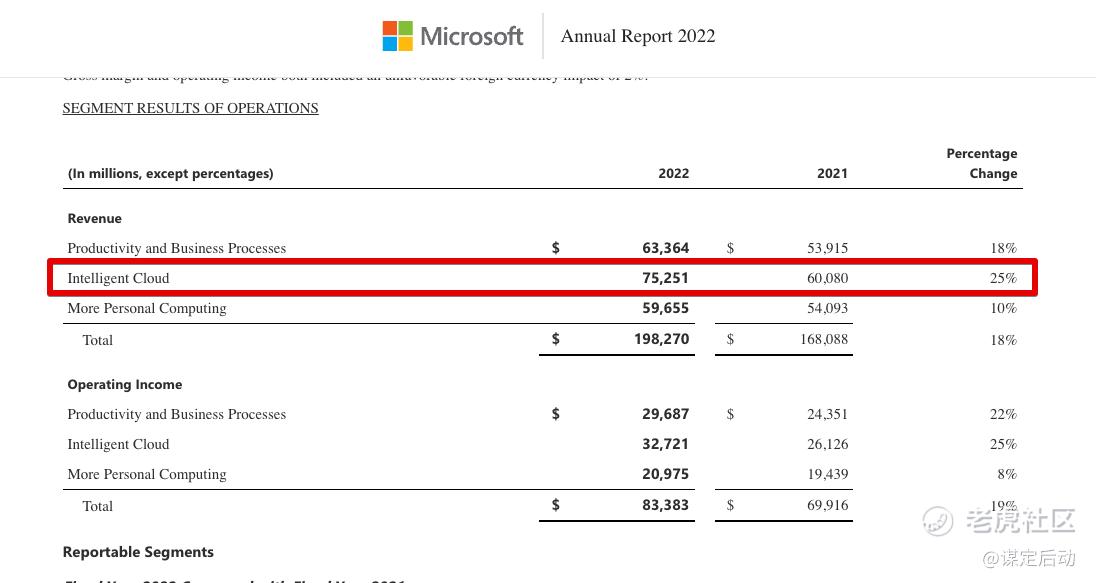This screenshot has width=1096, height=583.
Task: Click More Personal Computing under Operating Income
Action: 147,475
